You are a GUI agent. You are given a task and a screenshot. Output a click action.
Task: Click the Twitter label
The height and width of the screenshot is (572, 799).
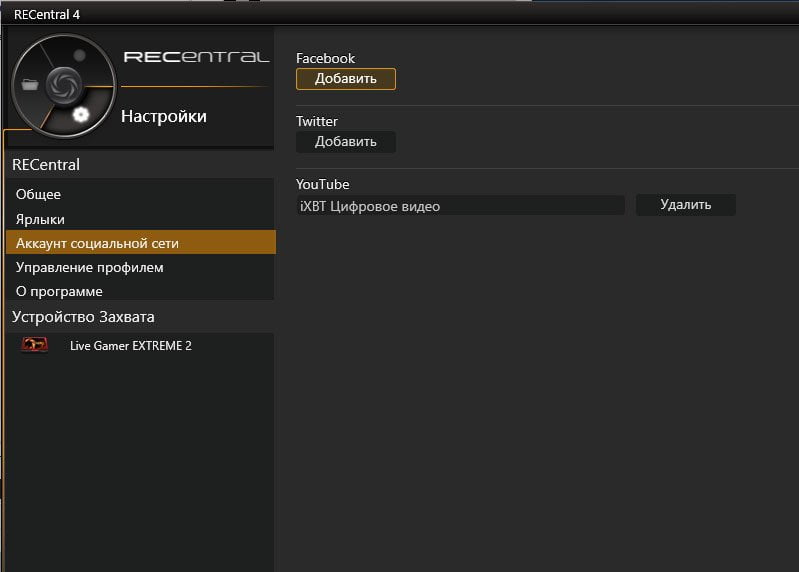click(316, 121)
